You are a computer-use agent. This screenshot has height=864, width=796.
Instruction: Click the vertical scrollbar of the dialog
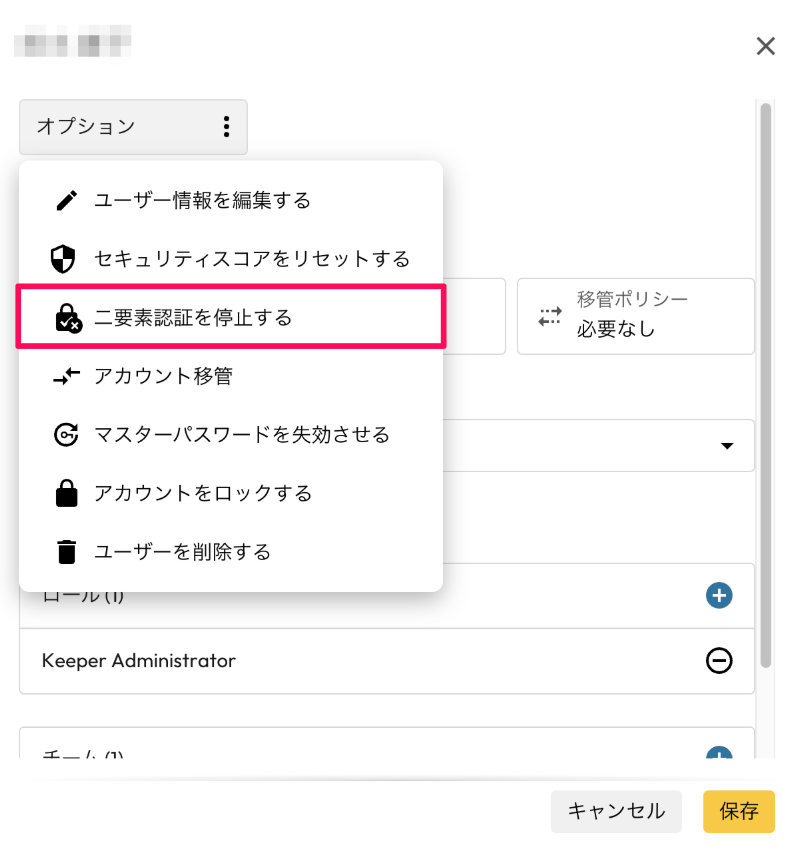[766, 386]
